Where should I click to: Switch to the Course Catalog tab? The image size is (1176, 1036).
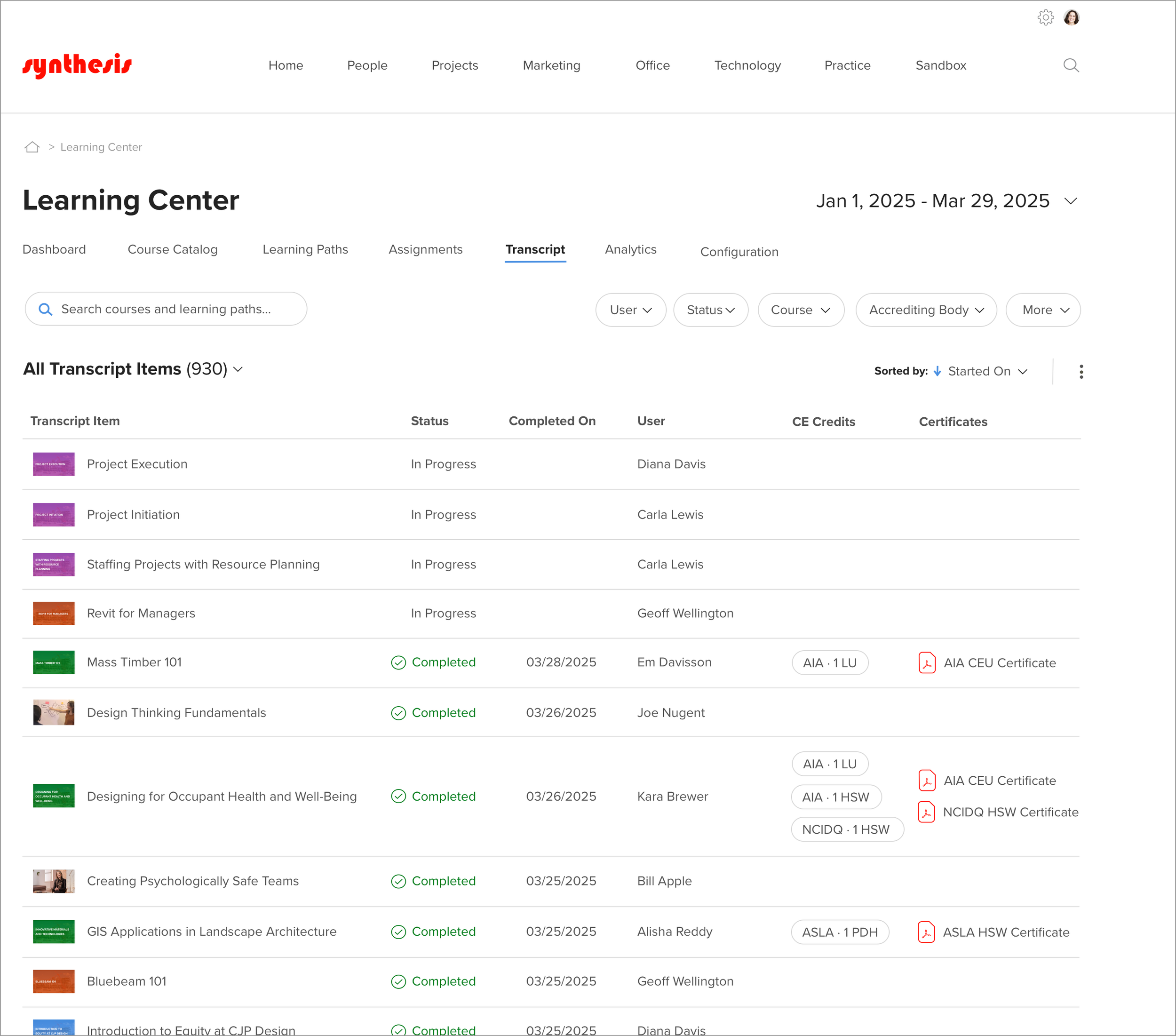tap(173, 249)
